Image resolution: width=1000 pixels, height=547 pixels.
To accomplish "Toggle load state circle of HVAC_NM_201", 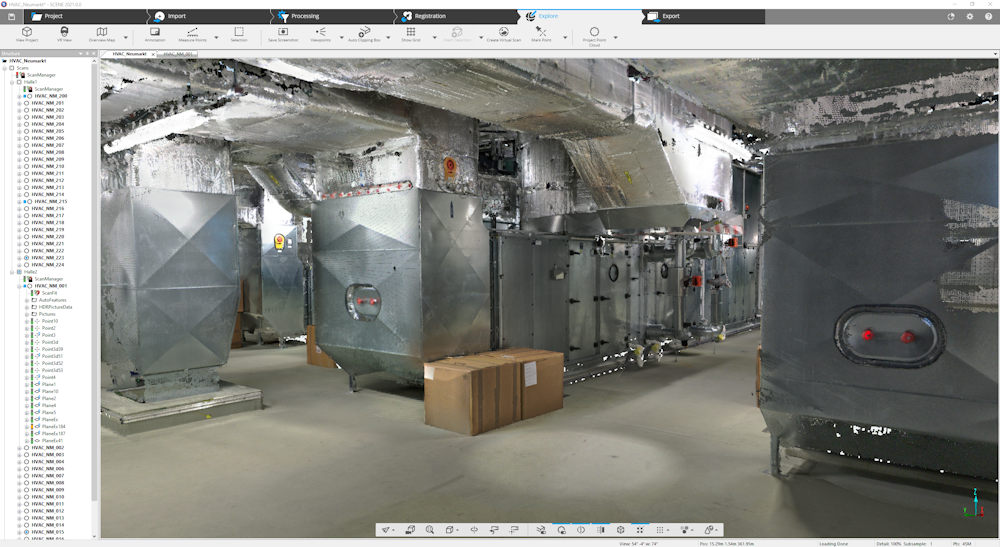I will click(26, 103).
